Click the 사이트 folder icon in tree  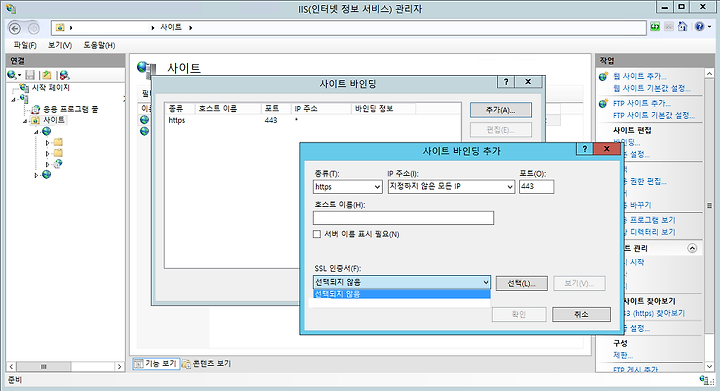[35, 120]
